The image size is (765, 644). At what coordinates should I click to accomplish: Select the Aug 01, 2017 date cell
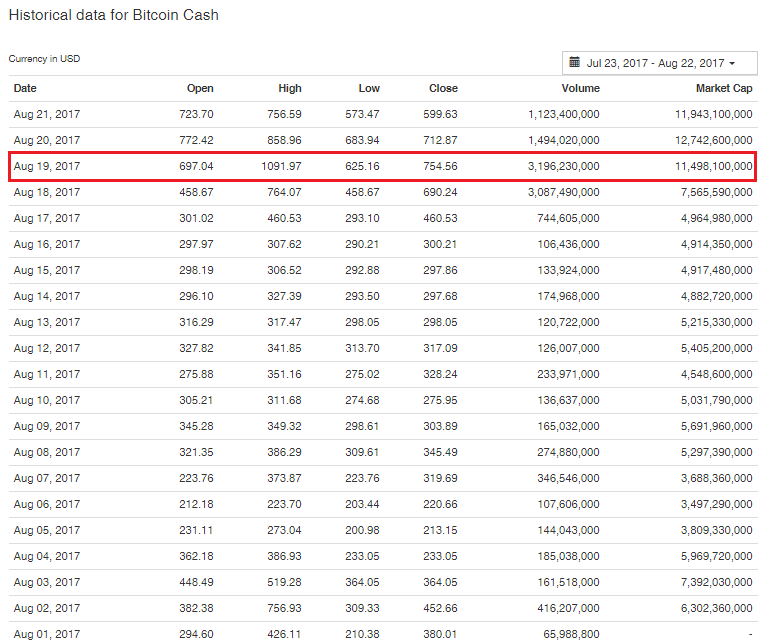click(47, 634)
